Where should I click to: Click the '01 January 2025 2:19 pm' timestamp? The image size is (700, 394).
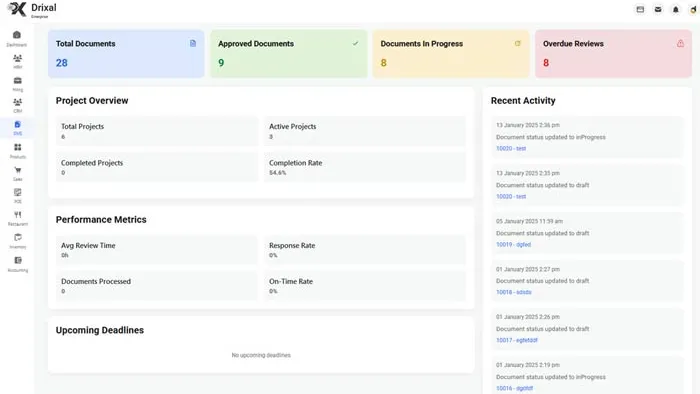[528, 365]
